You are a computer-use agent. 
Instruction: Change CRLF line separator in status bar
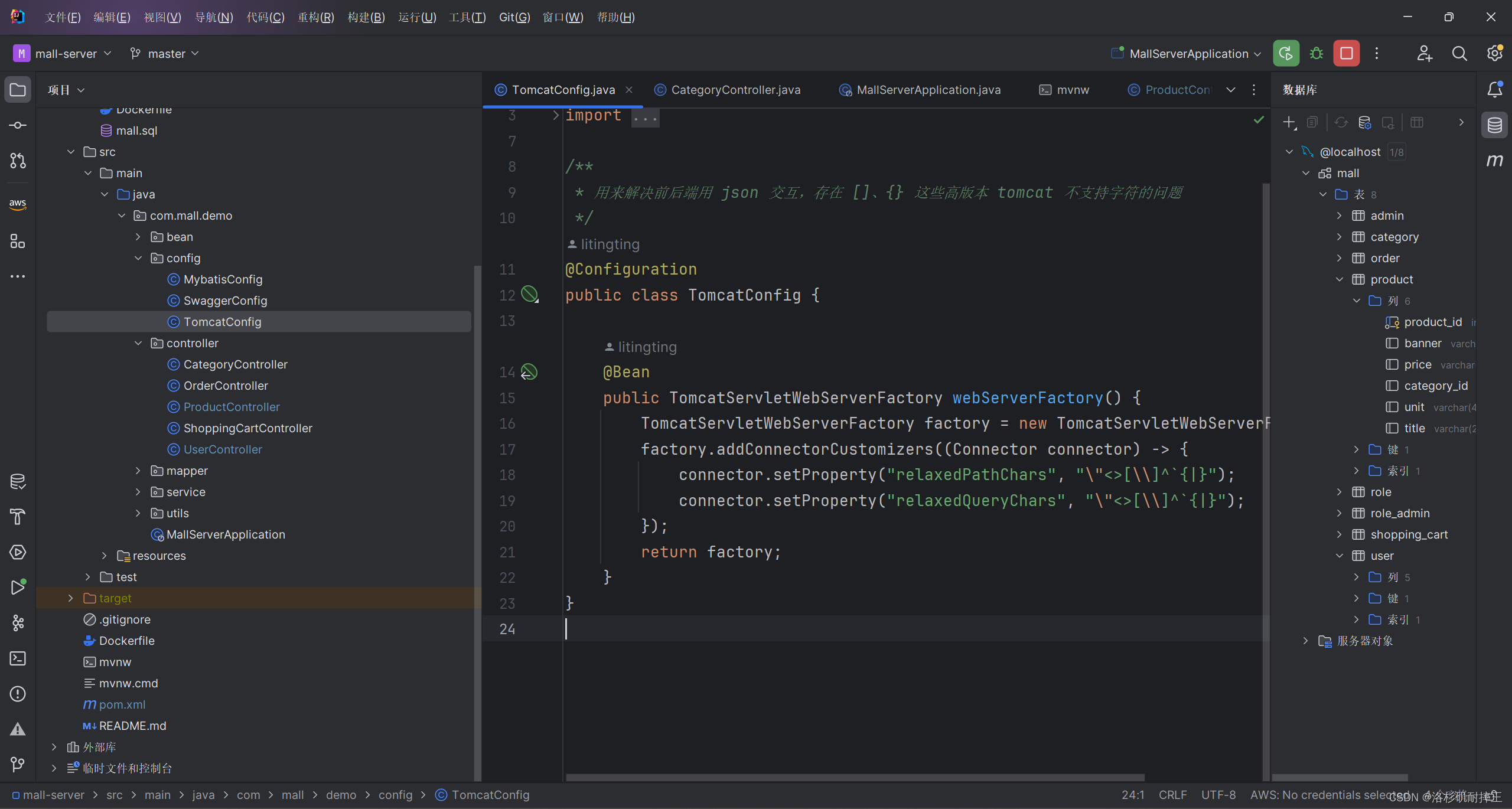coord(1172,795)
